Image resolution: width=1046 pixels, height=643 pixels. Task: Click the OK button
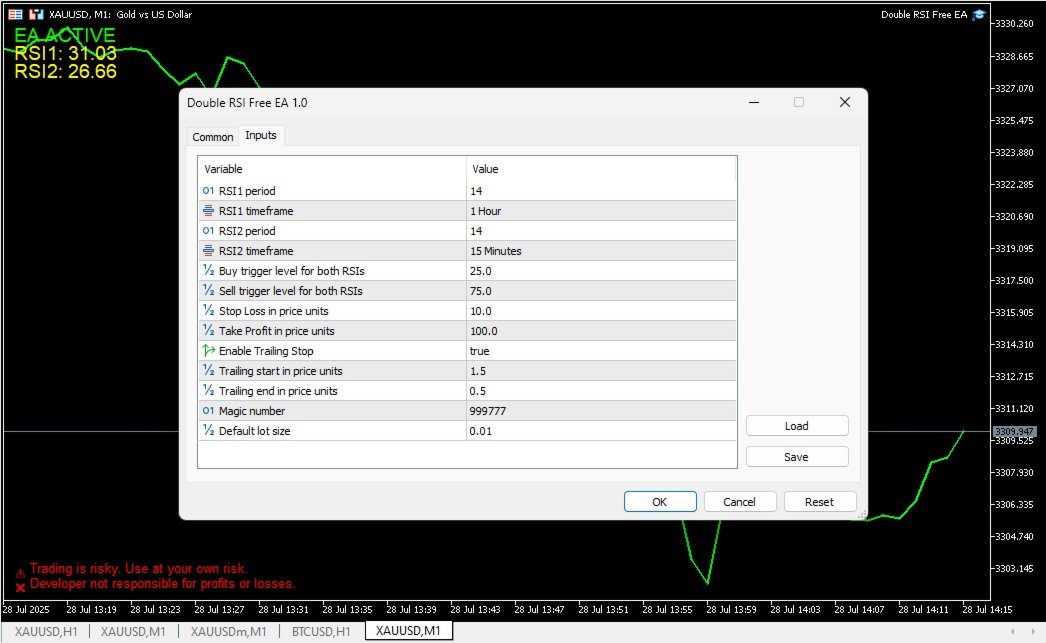[660, 502]
